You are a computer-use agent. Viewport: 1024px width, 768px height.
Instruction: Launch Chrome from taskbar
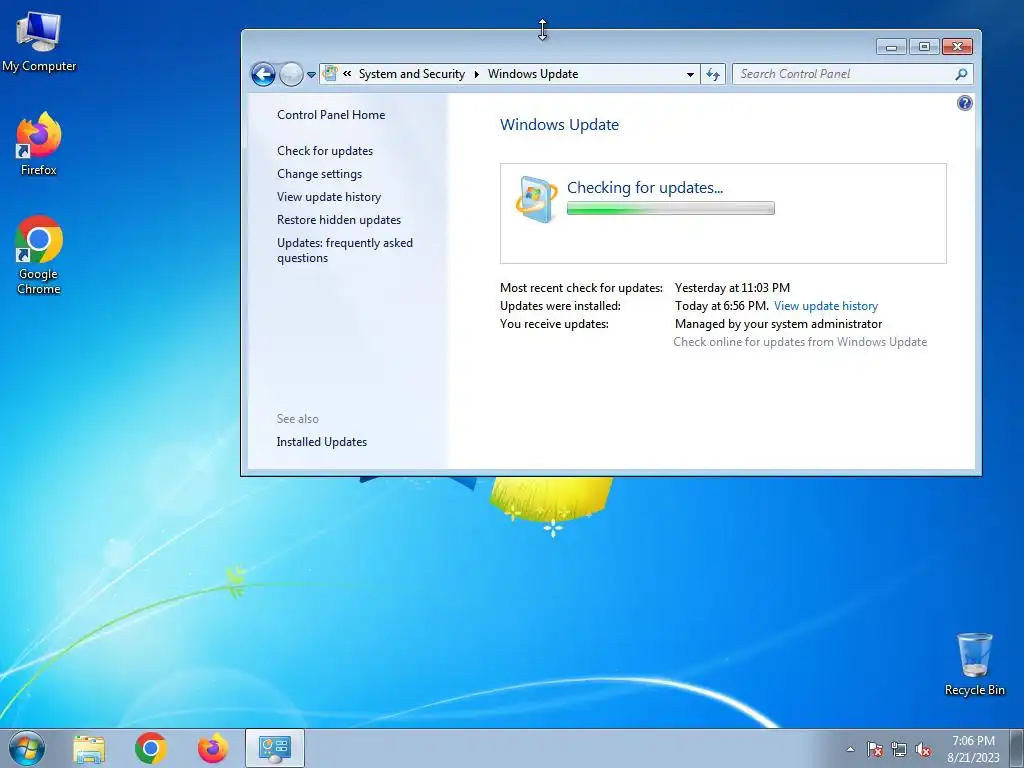tap(151, 748)
